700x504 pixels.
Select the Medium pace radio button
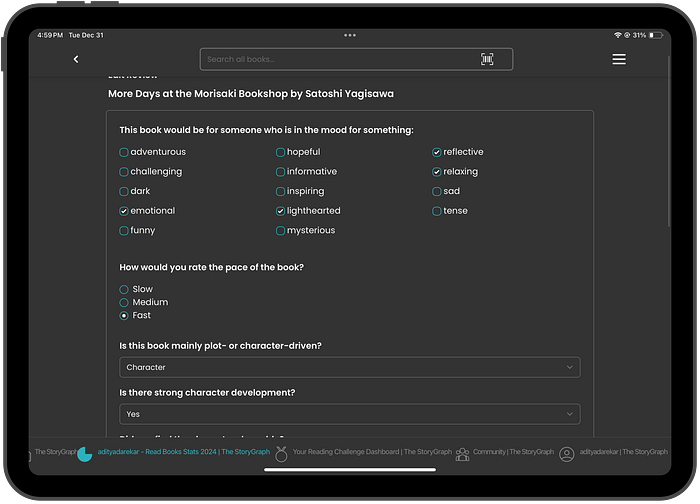click(x=124, y=303)
